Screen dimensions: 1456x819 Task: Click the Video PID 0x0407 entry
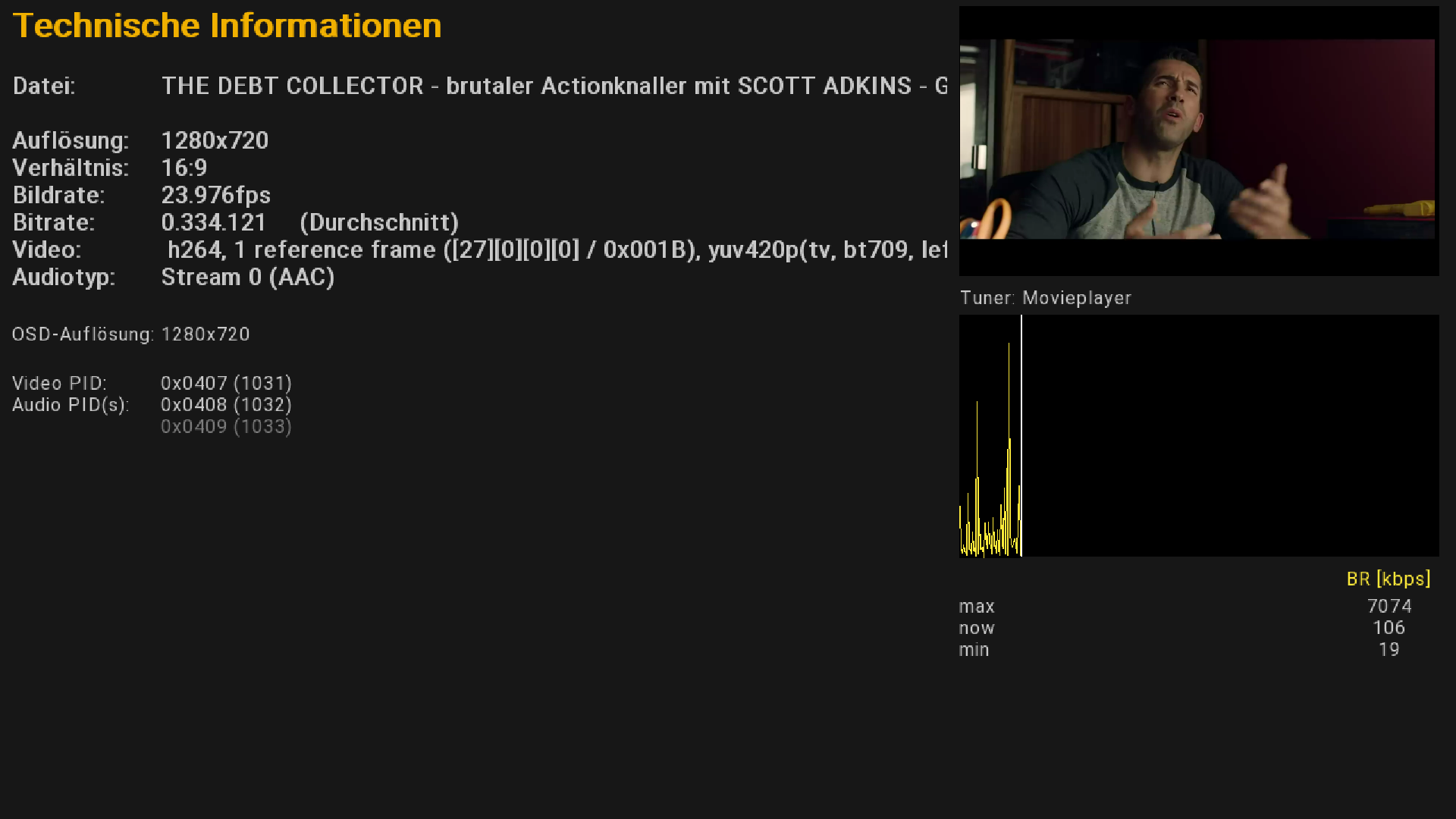(226, 384)
